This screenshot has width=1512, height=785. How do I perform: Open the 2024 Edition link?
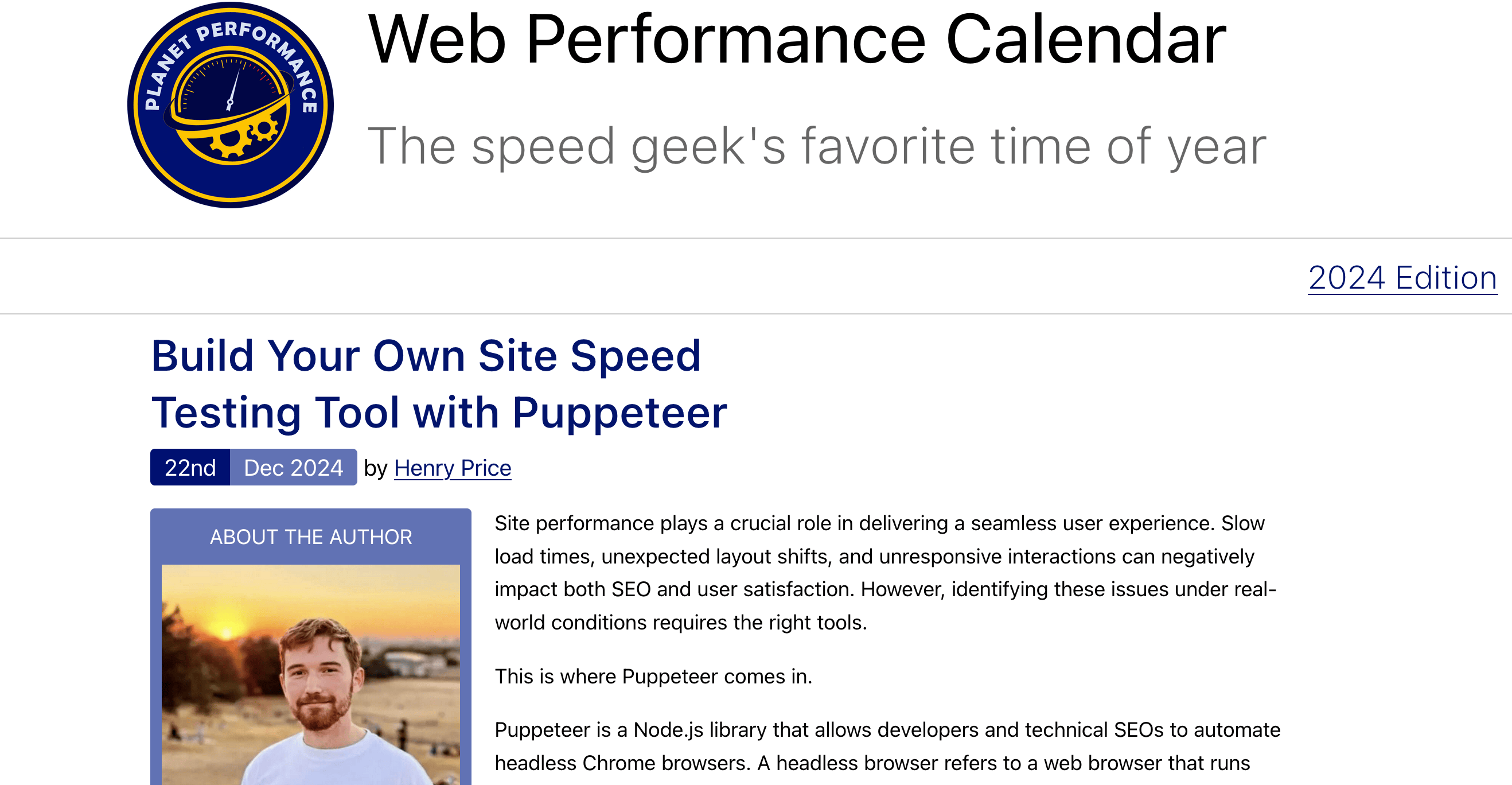(1402, 277)
